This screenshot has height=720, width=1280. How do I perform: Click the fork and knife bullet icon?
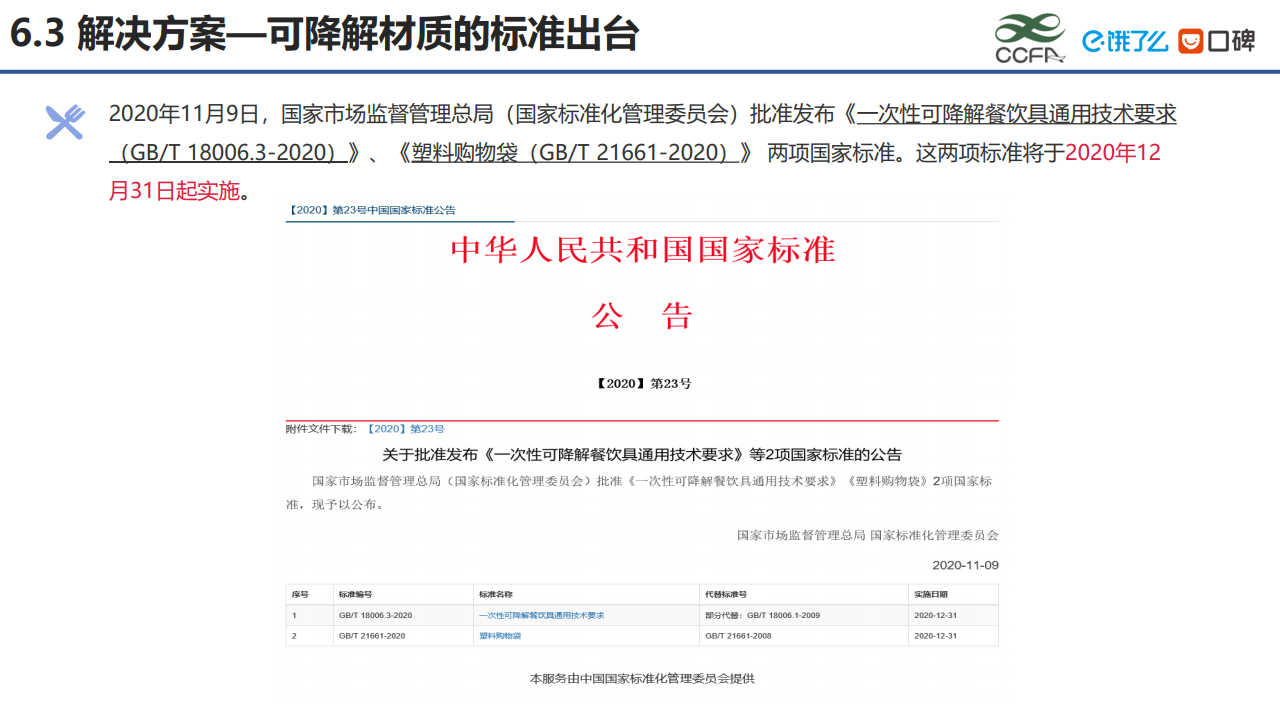(65, 122)
